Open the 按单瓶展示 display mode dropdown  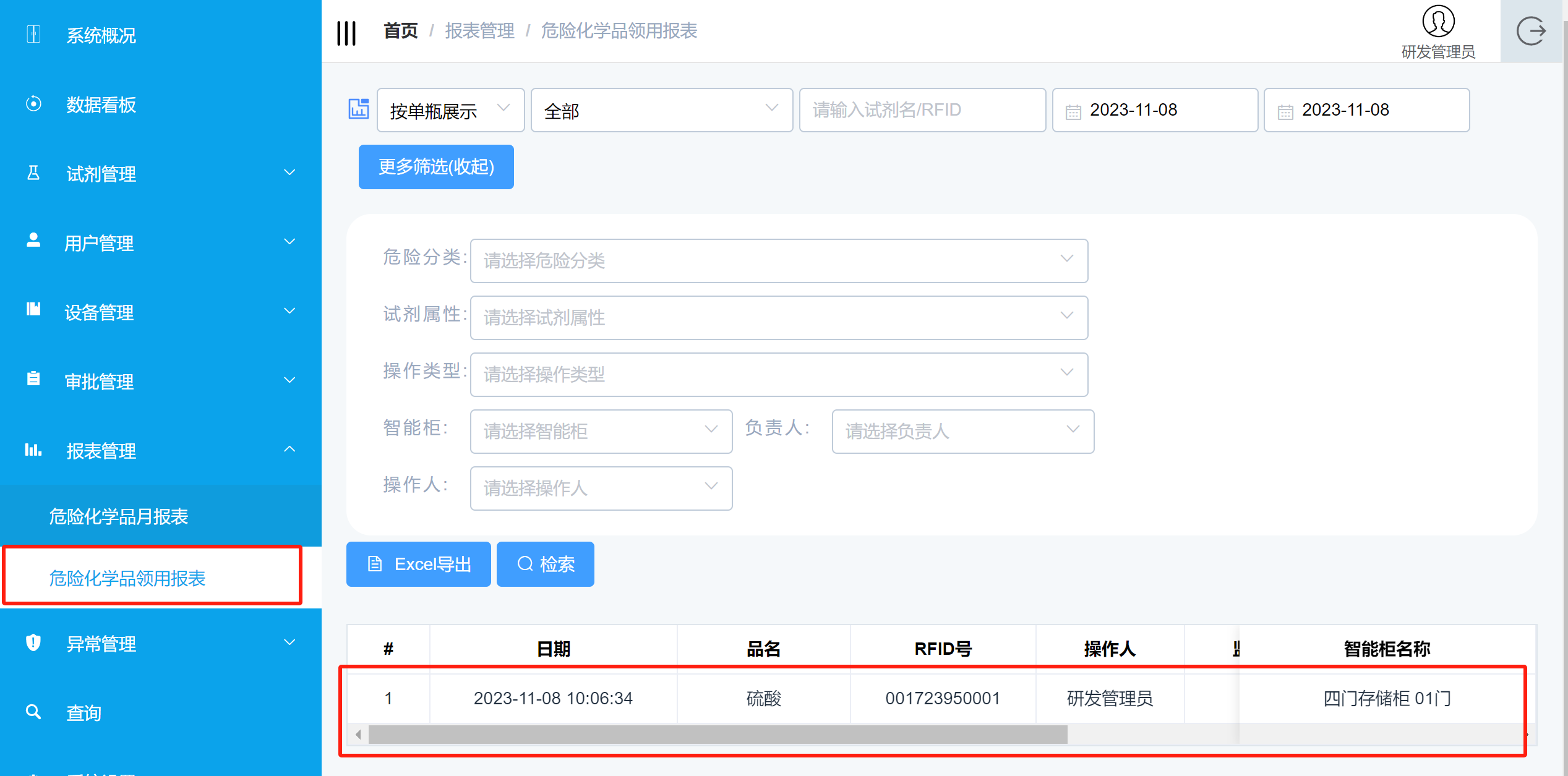click(x=450, y=110)
